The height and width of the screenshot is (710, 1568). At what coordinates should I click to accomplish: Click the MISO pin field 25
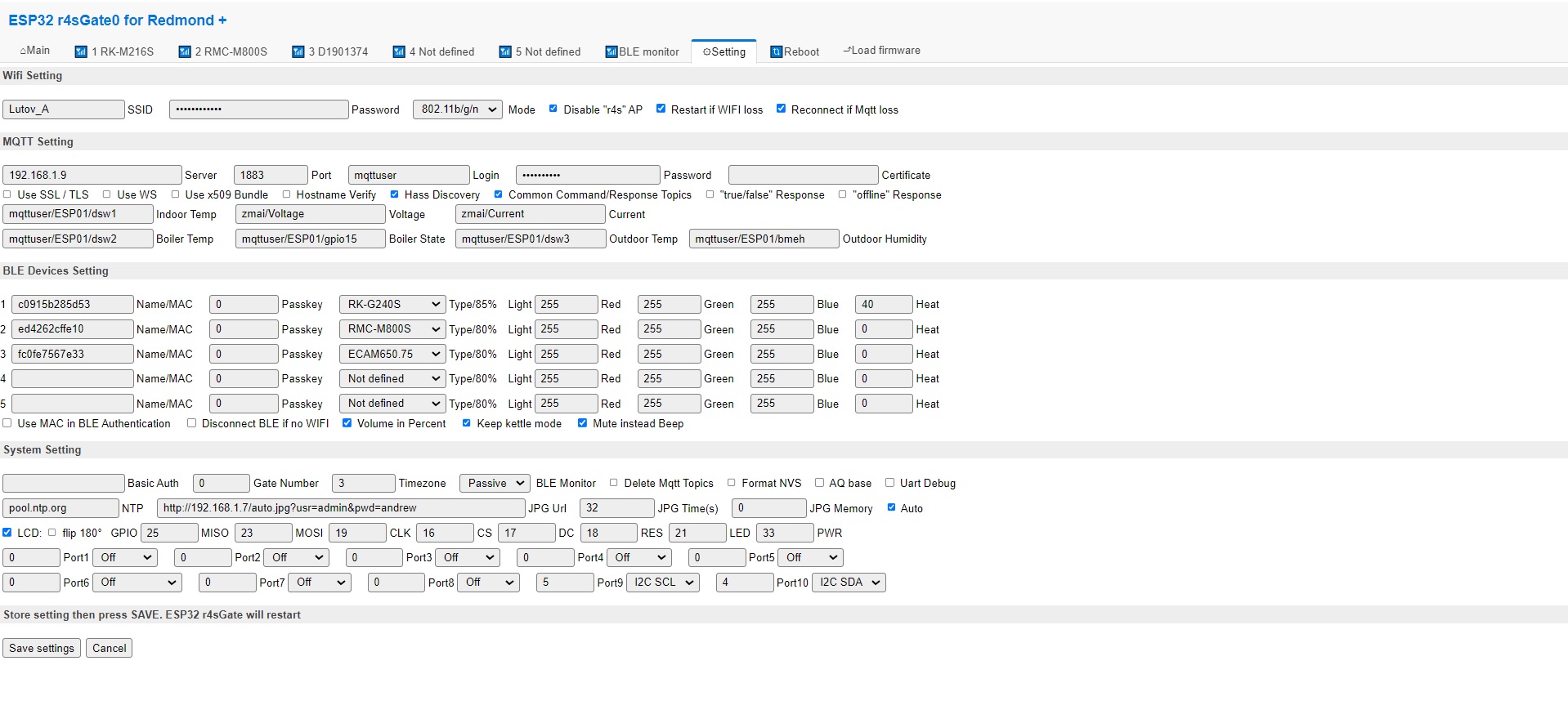point(170,533)
